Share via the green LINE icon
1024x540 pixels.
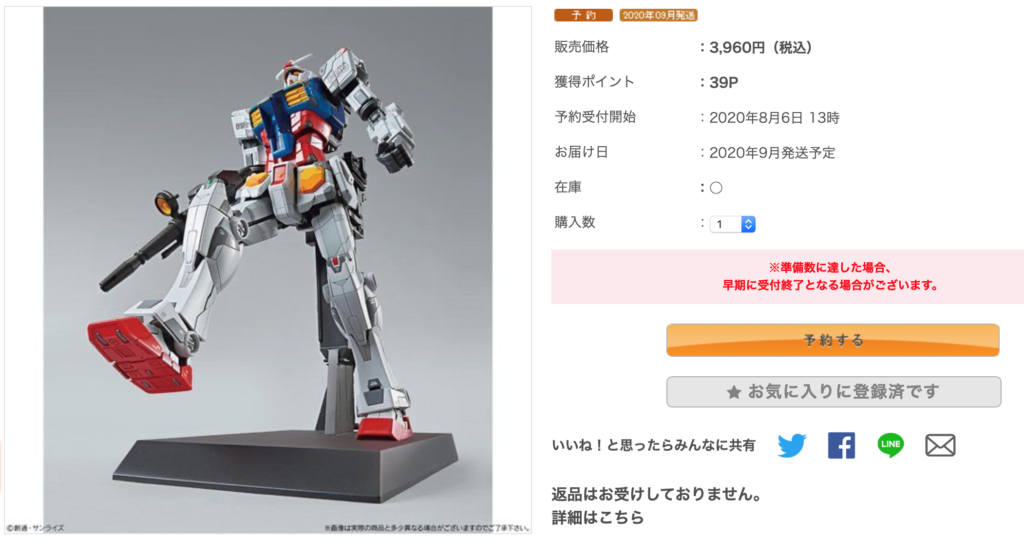click(890, 445)
